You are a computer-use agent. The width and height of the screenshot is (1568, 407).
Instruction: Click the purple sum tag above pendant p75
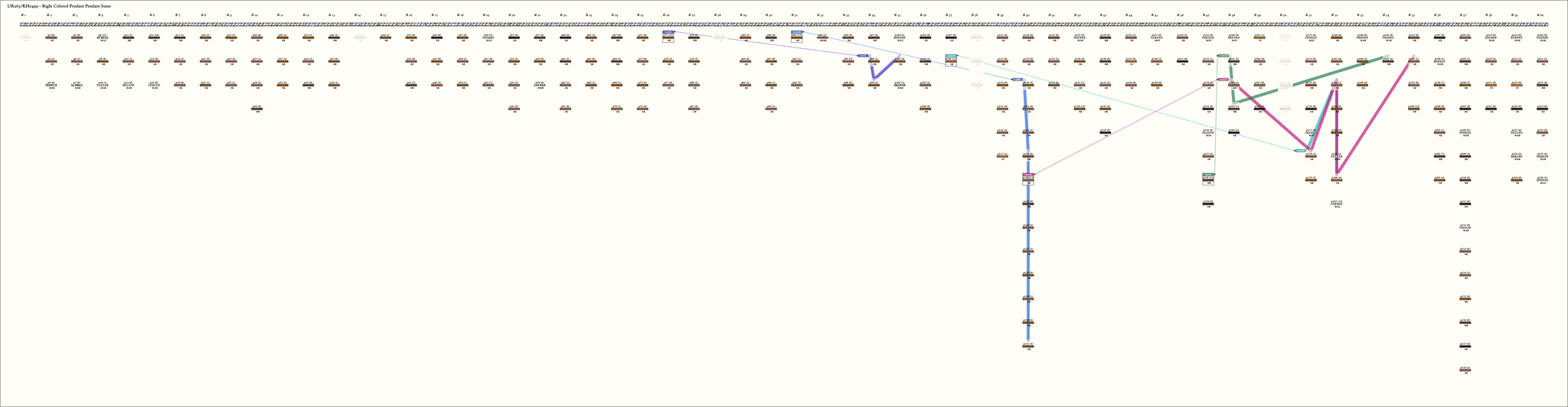coord(668,32)
